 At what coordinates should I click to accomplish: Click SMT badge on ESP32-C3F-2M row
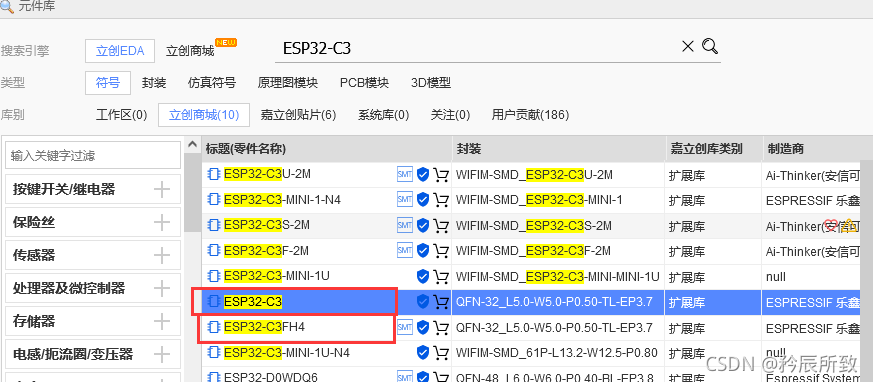(405, 251)
